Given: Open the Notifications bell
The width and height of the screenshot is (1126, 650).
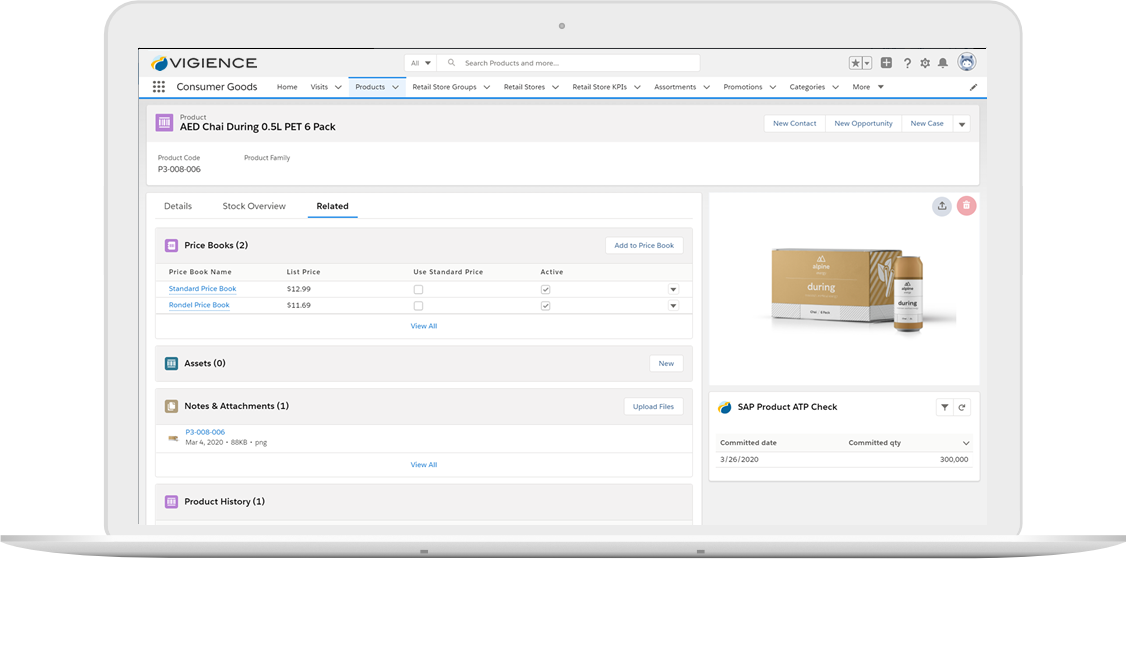Looking at the screenshot, I should [x=943, y=63].
